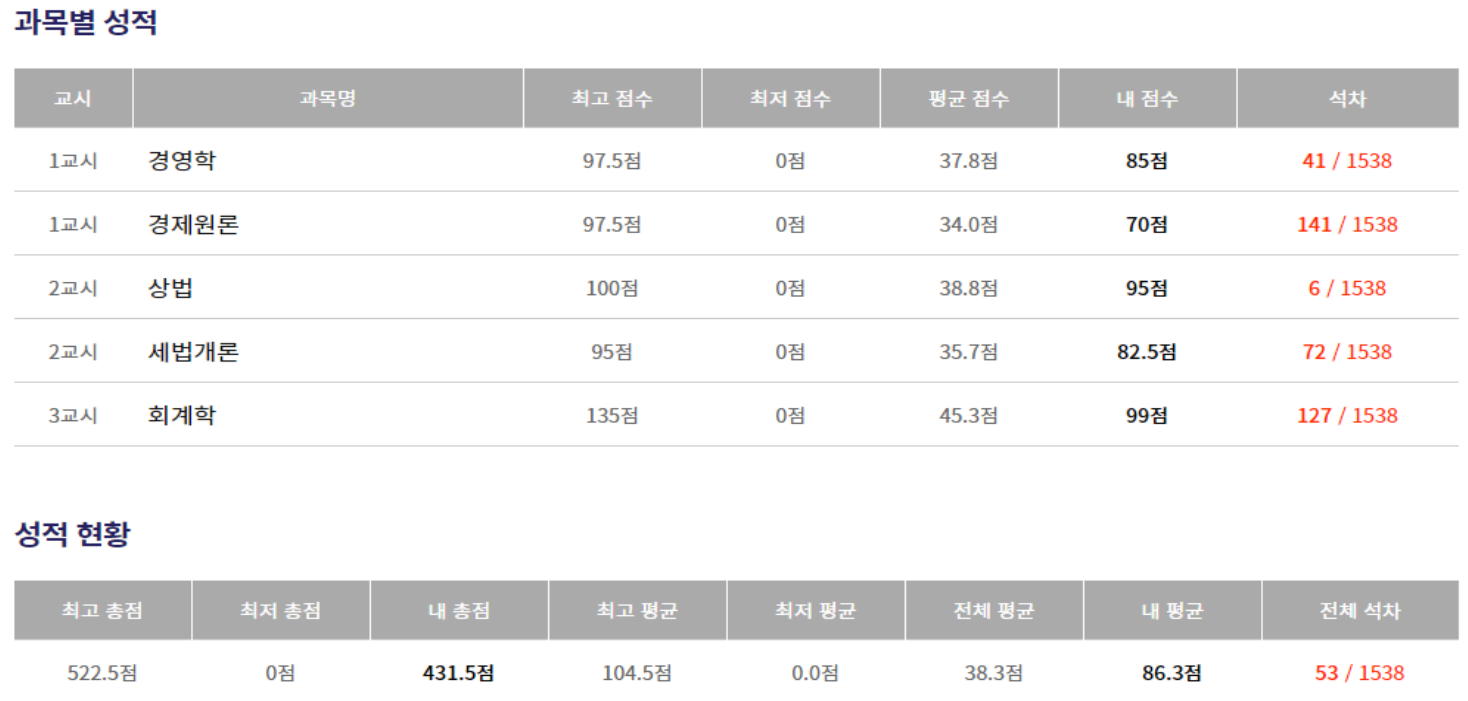1468x701 pixels.
Task: Click the 431.5점 total score value
Action: 458,673
